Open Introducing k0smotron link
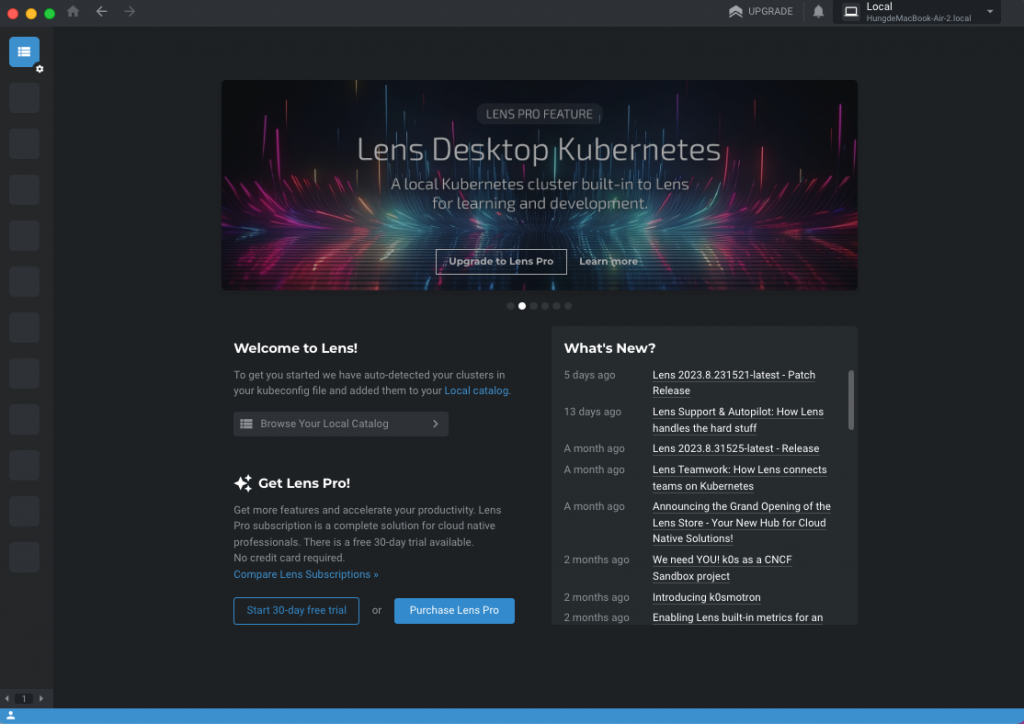1024x724 pixels. click(706, 597)
